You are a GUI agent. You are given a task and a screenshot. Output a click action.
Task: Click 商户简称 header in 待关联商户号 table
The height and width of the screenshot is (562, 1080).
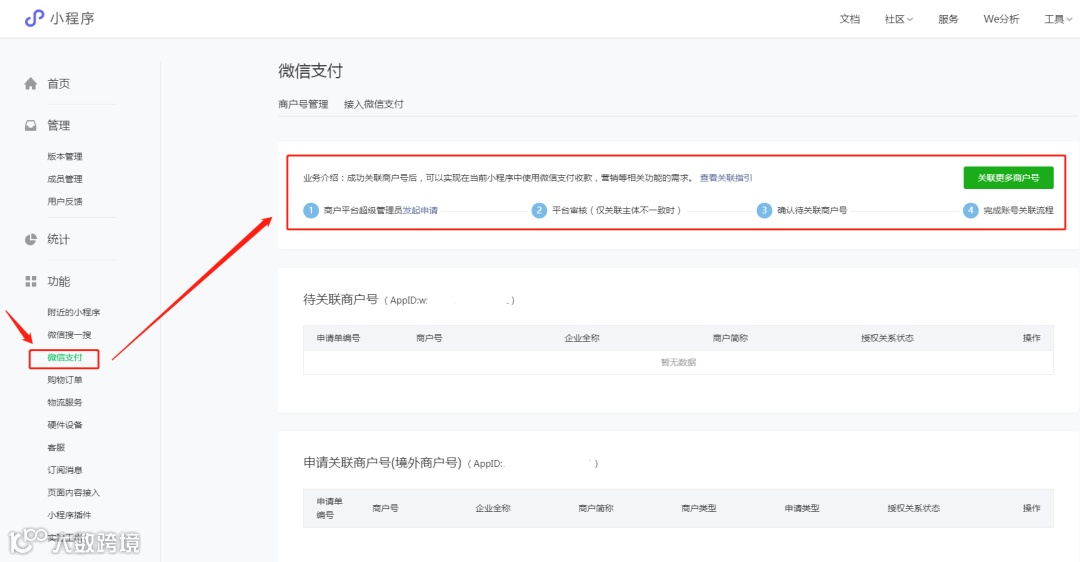(730, 338)
